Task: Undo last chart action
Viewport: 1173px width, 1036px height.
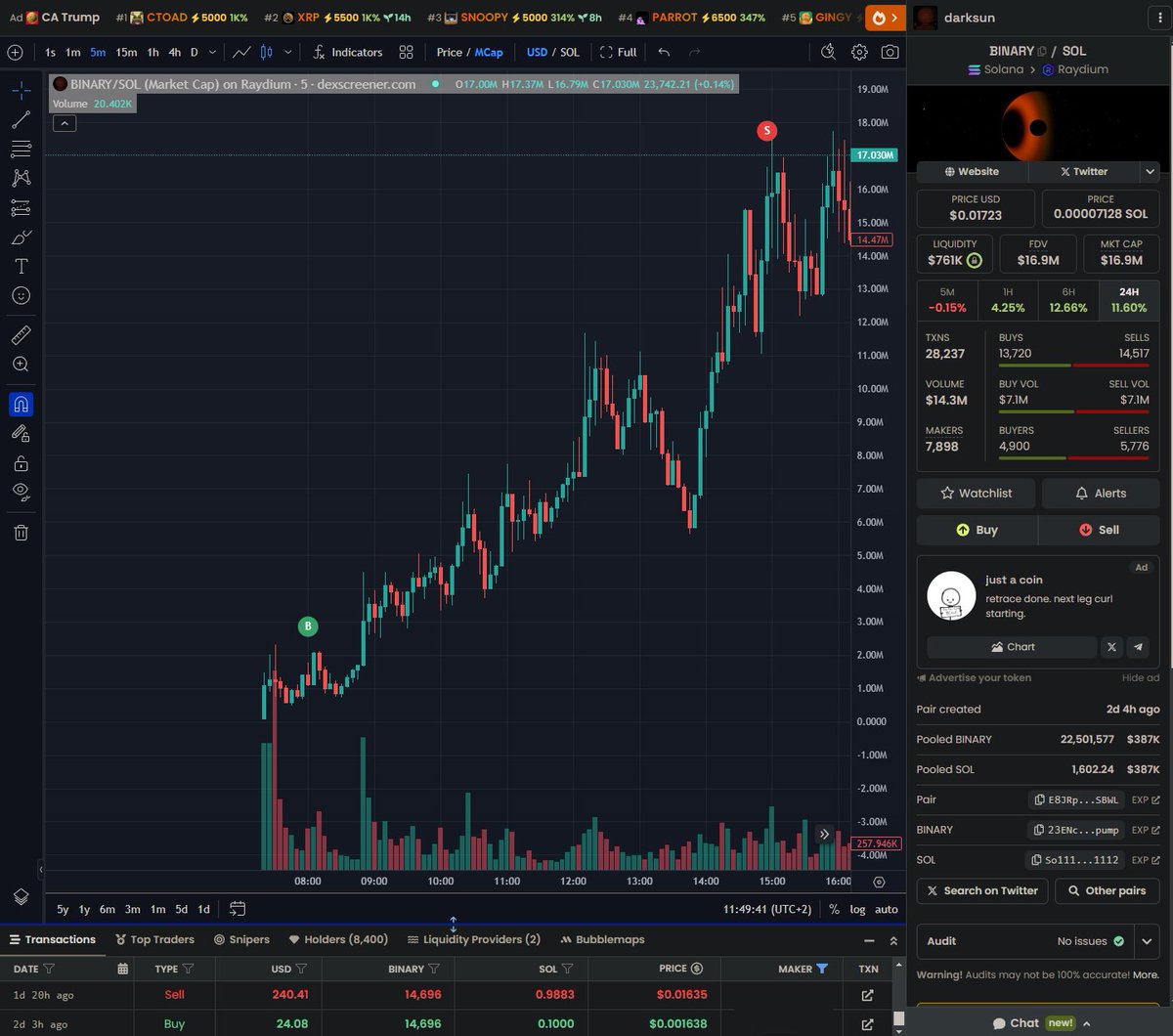Action: (x=665, y=52)
